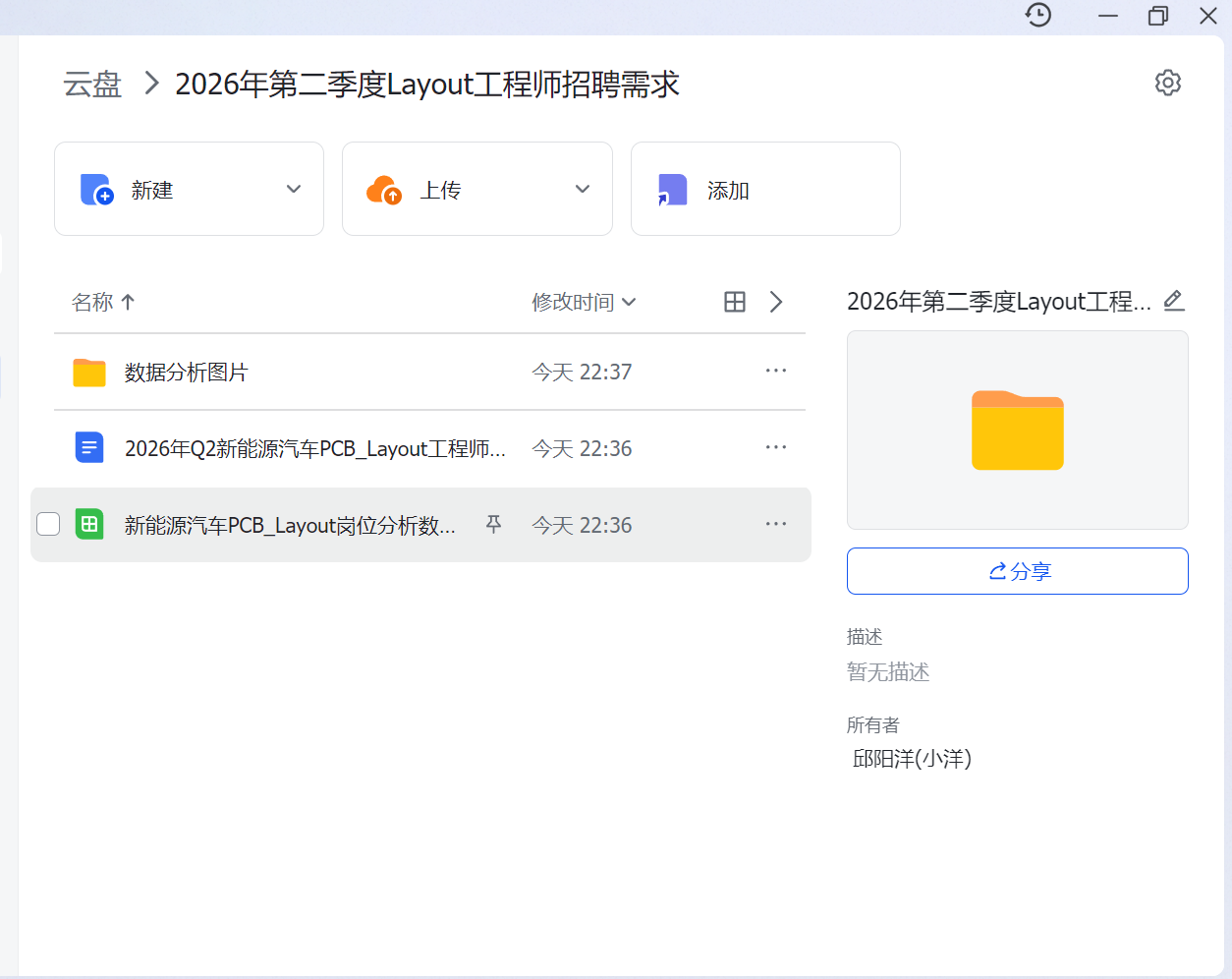Open the history clock icon

coord(1038,15)
